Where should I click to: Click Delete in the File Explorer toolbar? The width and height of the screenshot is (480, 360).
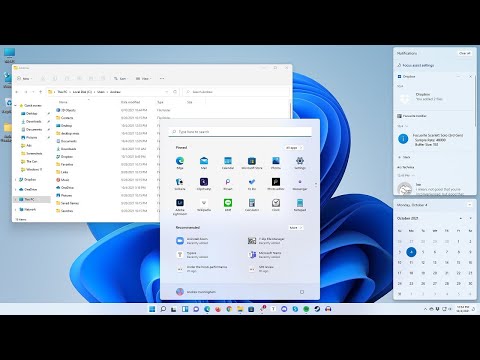click(103, 79)
